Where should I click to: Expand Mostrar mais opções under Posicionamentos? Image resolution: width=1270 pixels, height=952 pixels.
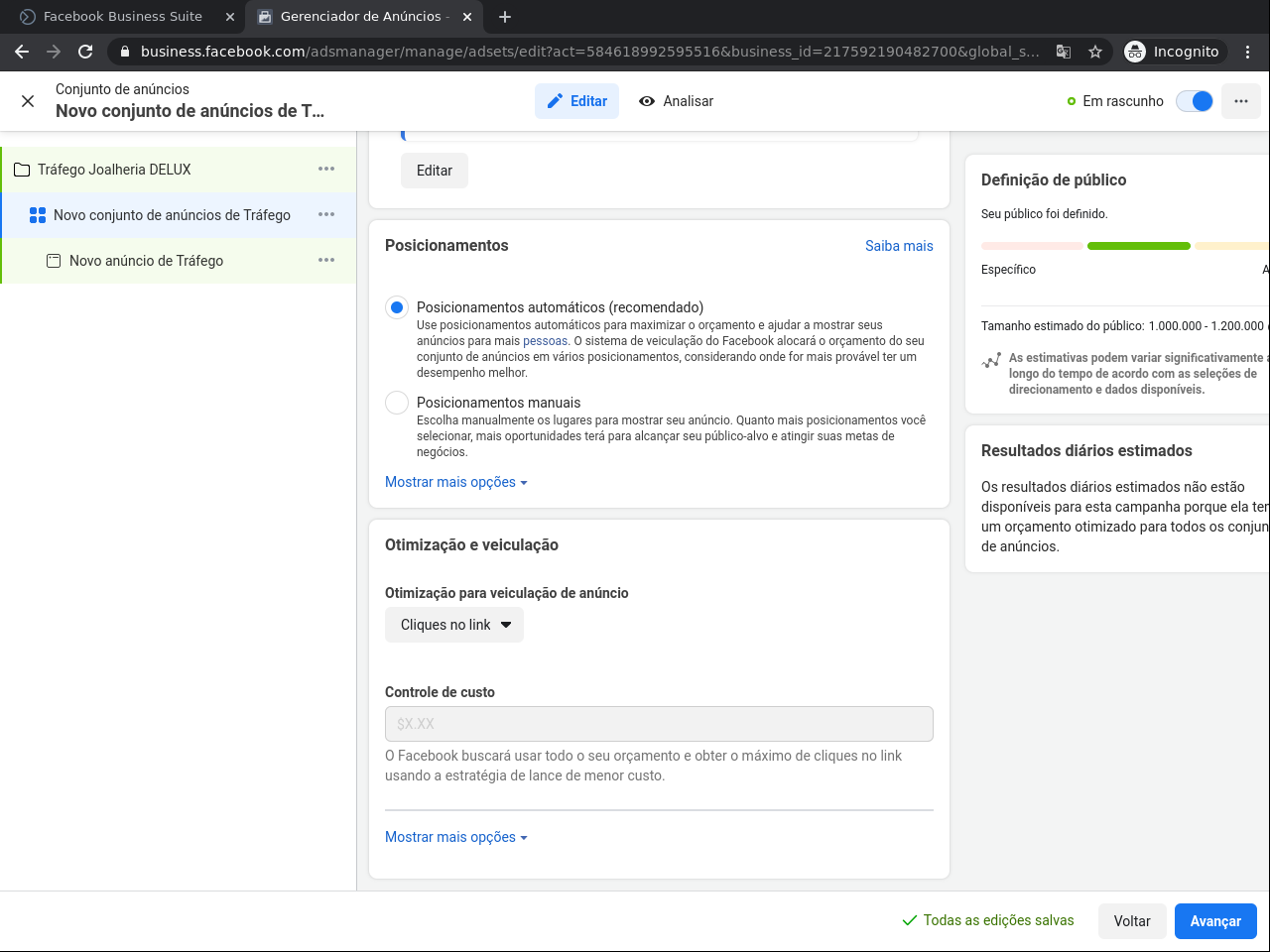tap(455, 482)
